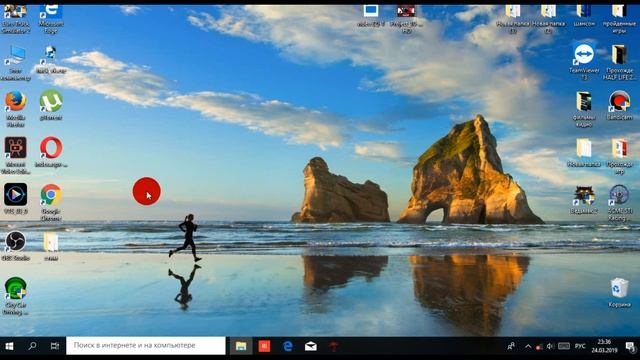Open the red app icon next to Mail
The height and width of the screenshot is (360, 640).
333,347
